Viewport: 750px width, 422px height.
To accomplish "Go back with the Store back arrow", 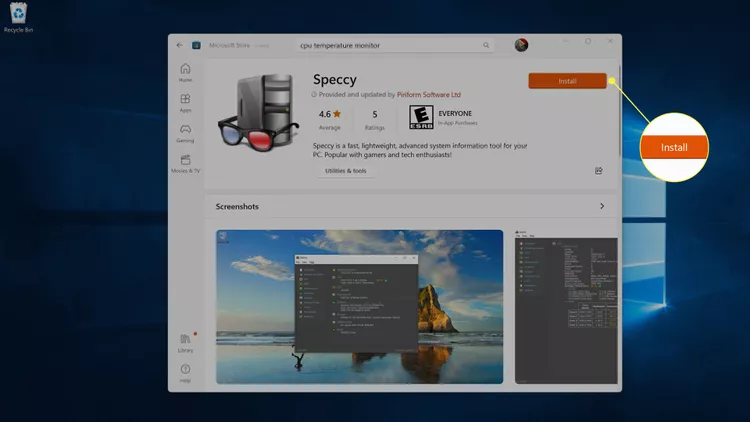I will coord(180,45).
